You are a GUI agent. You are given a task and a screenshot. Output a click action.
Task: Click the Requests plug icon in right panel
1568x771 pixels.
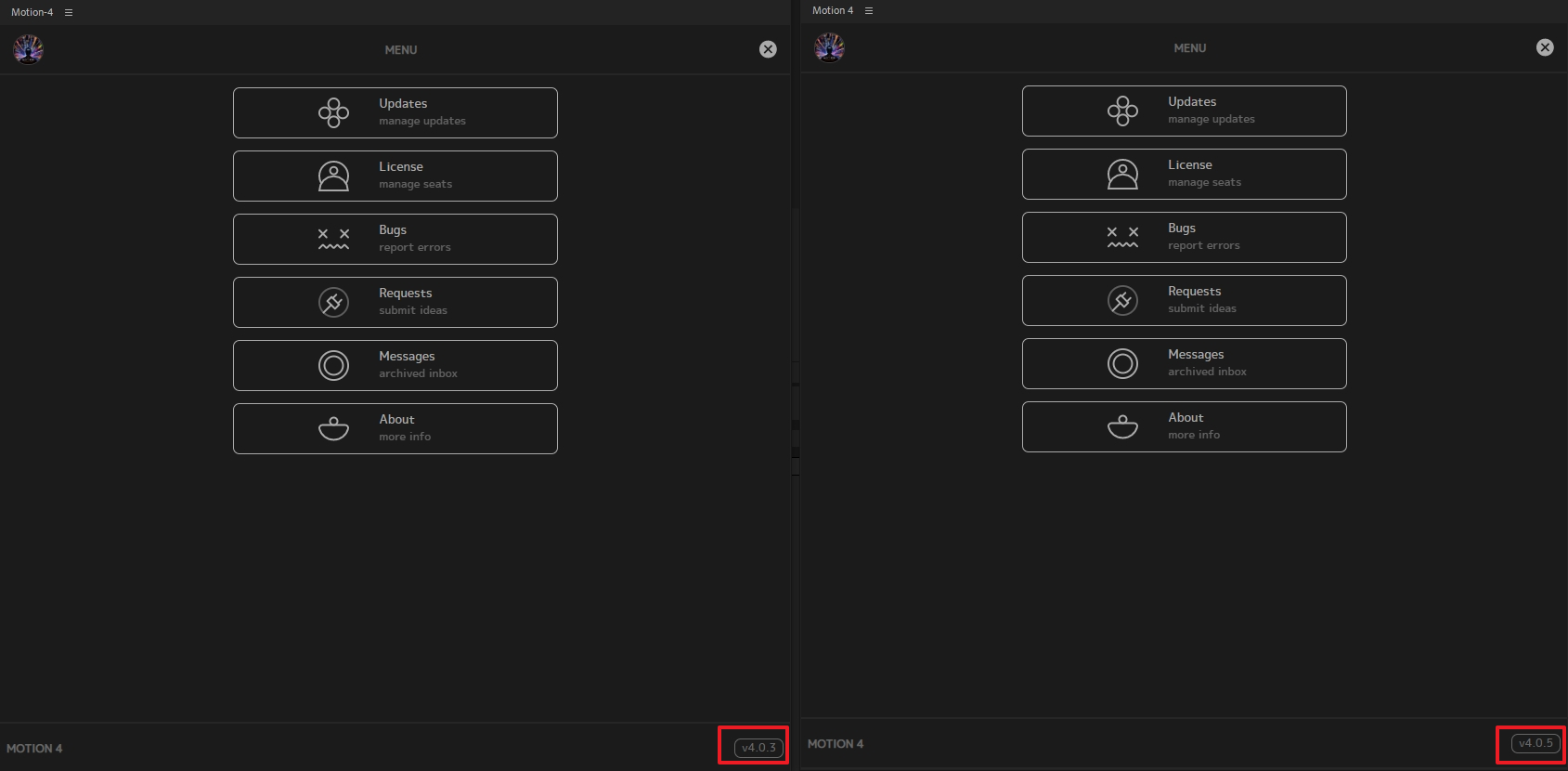point(1122,300)
